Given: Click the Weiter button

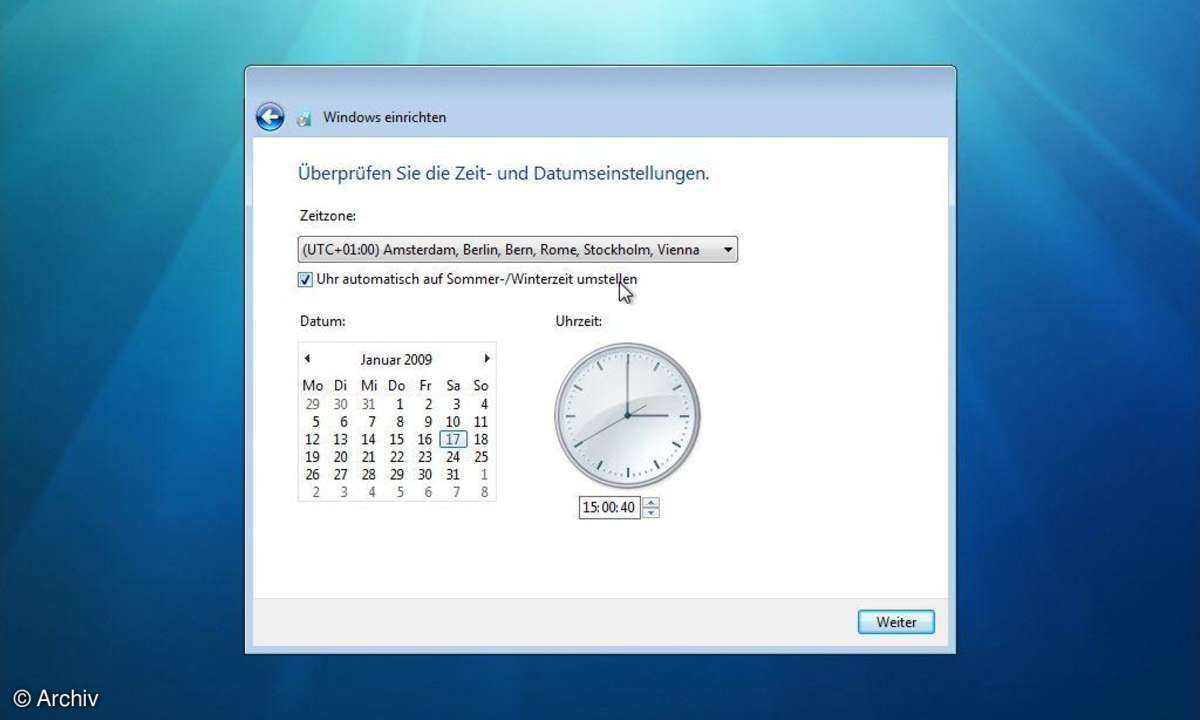Looking at the screenshot, I should [896, 622].
